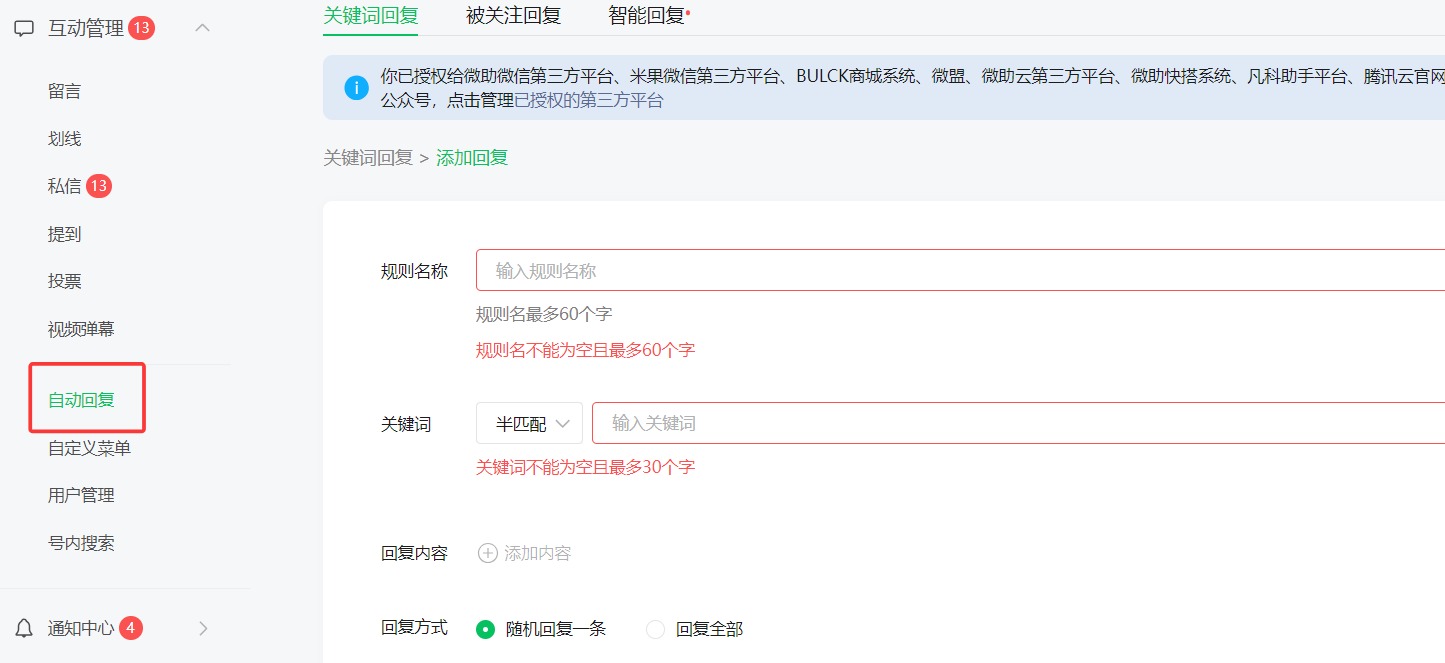Collapse the 互动管理 section
Image resolution: width=1445 pixels, height=663 pixels.
click(202, 28)
